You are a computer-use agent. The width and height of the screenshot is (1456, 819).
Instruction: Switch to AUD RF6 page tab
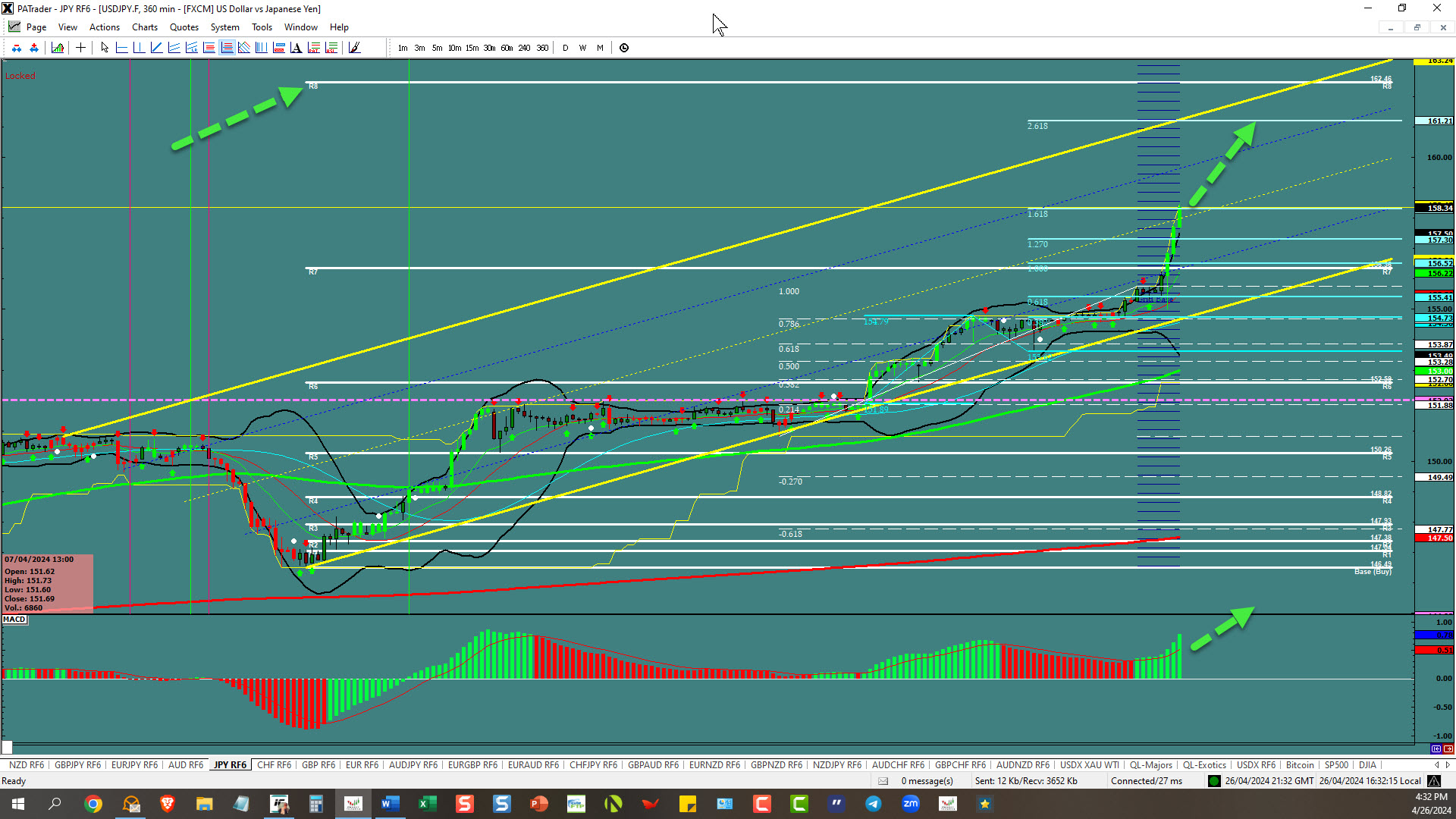point(186,765)
